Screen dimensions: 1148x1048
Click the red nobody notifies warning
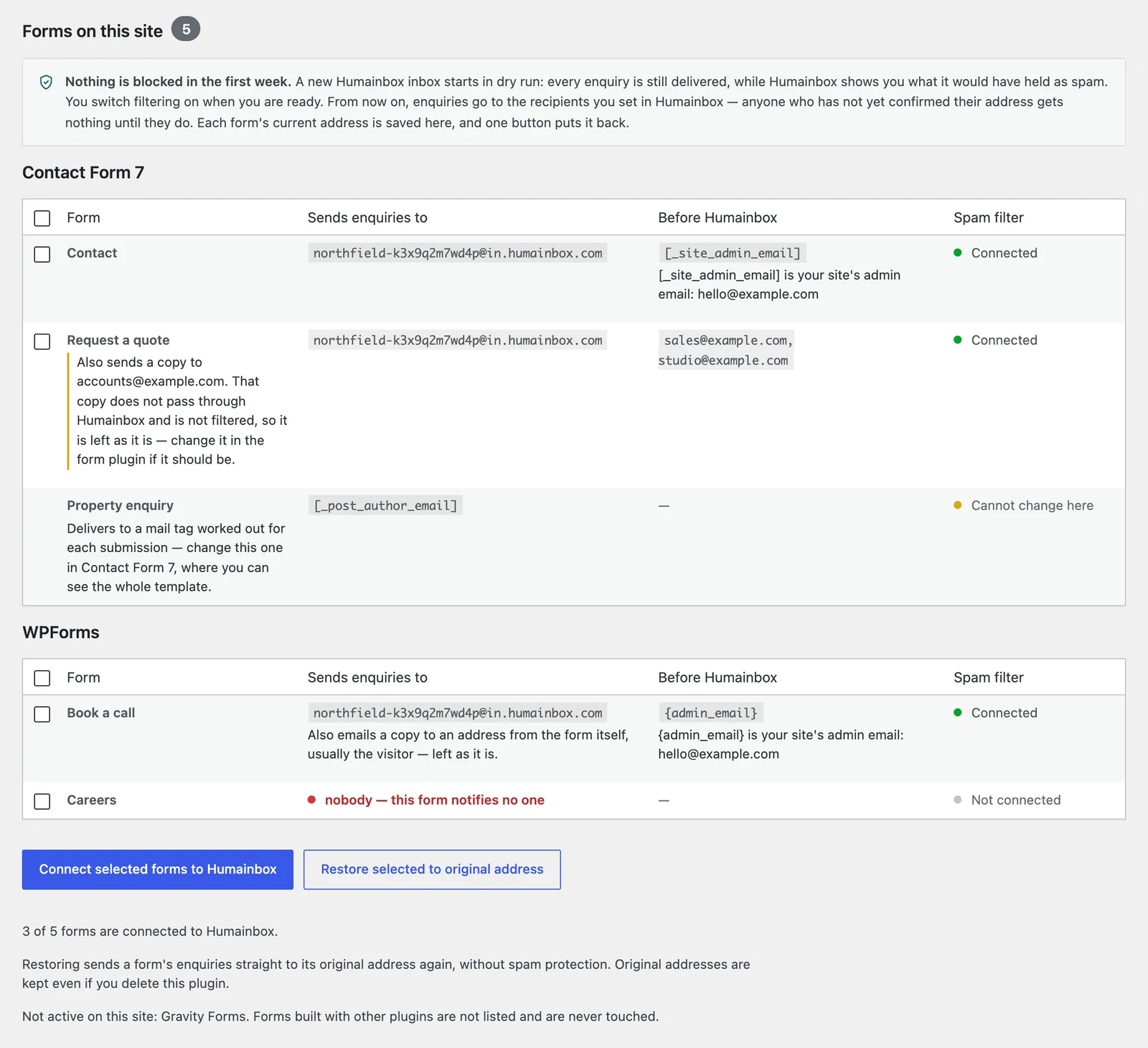[426, 800]
